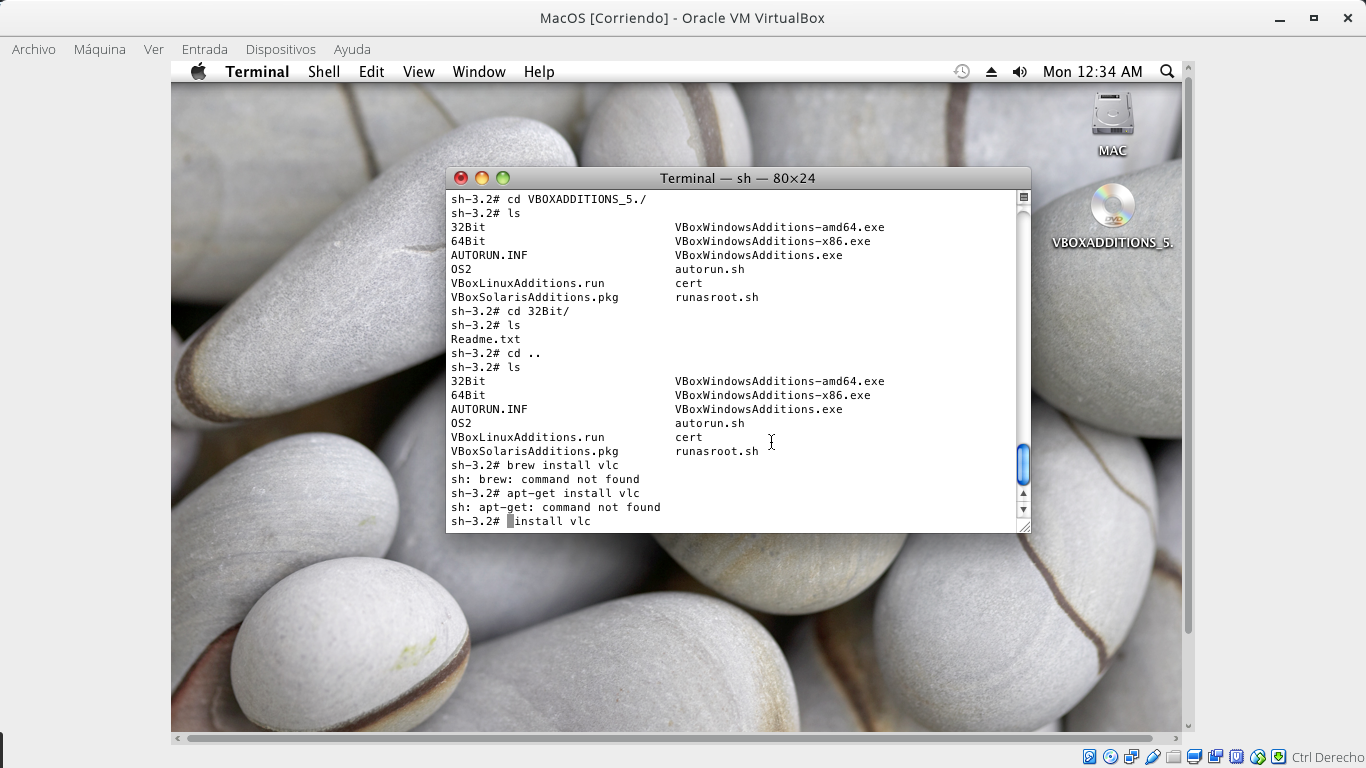Click the split pane icon atop Terminal scrollbar
This screenshot has height=768, width=1366.
click(x=1024, y=197)
